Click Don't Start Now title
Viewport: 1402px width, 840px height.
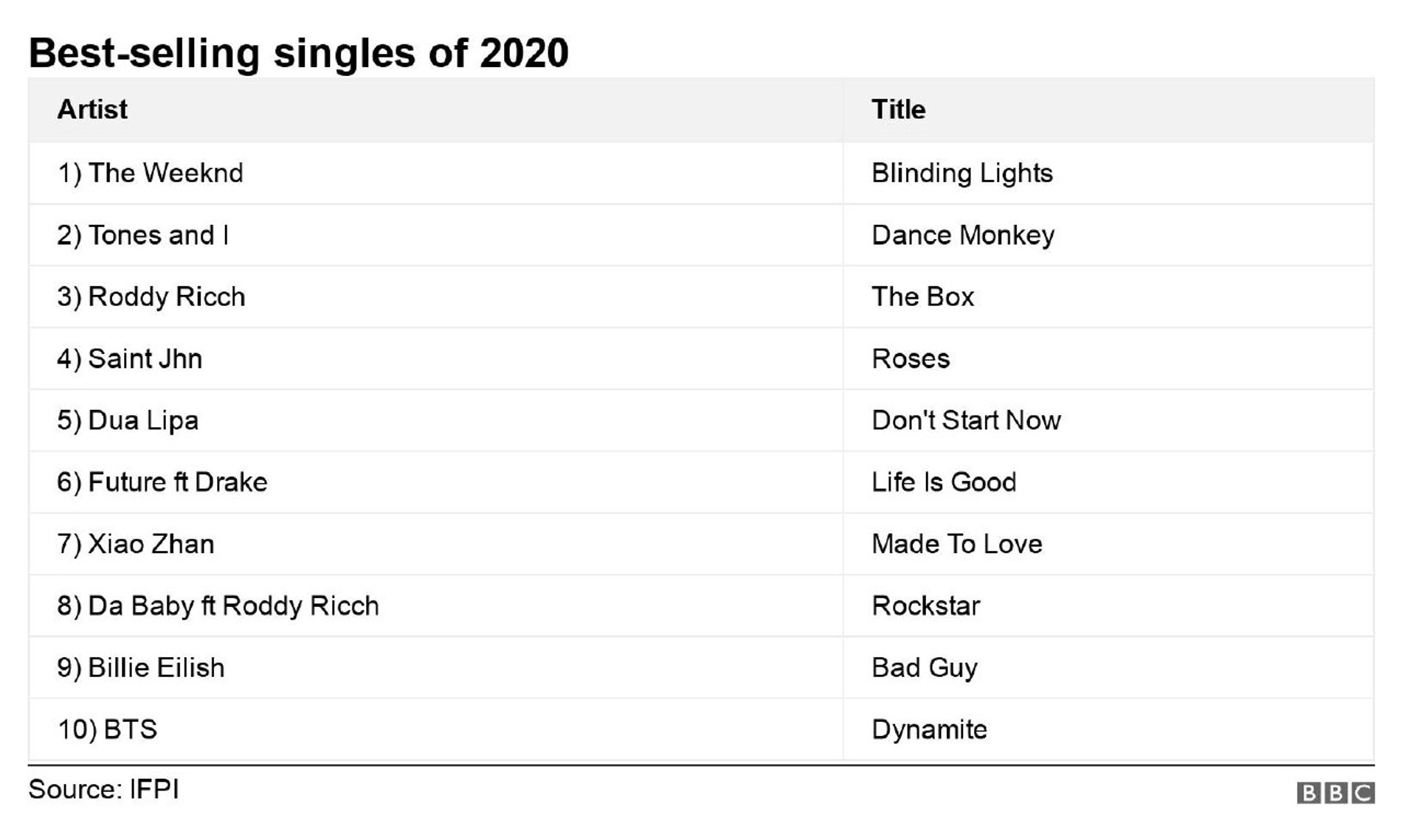click(966, 420)
